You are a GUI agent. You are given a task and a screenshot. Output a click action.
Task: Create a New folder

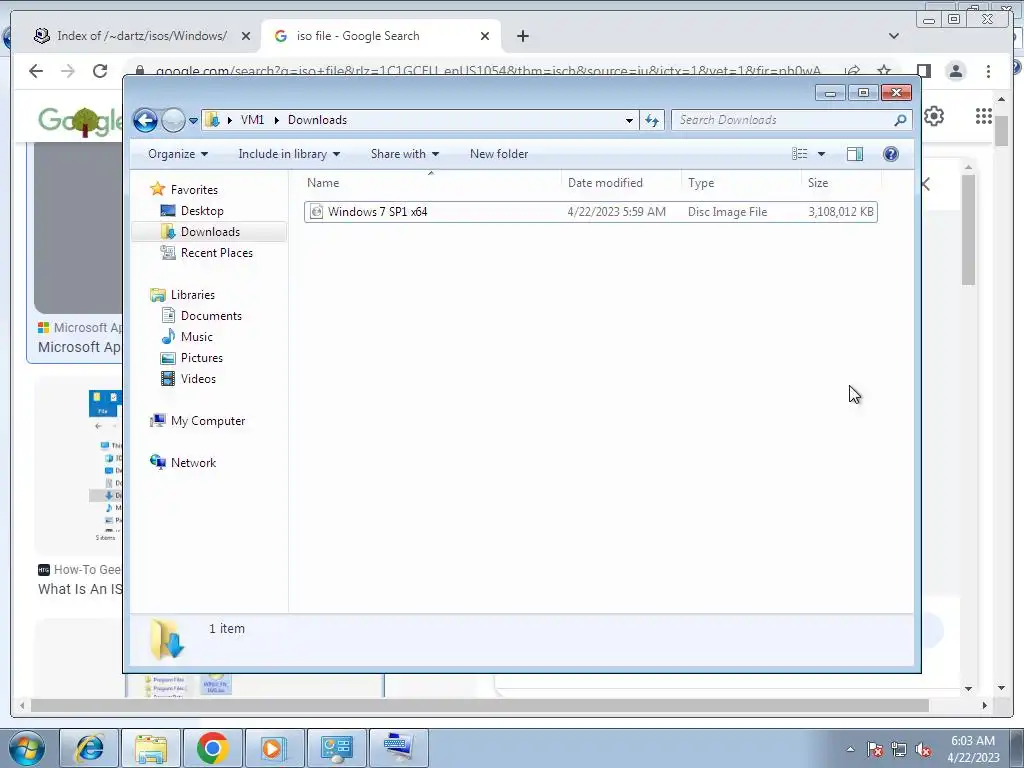pos(499,154)
